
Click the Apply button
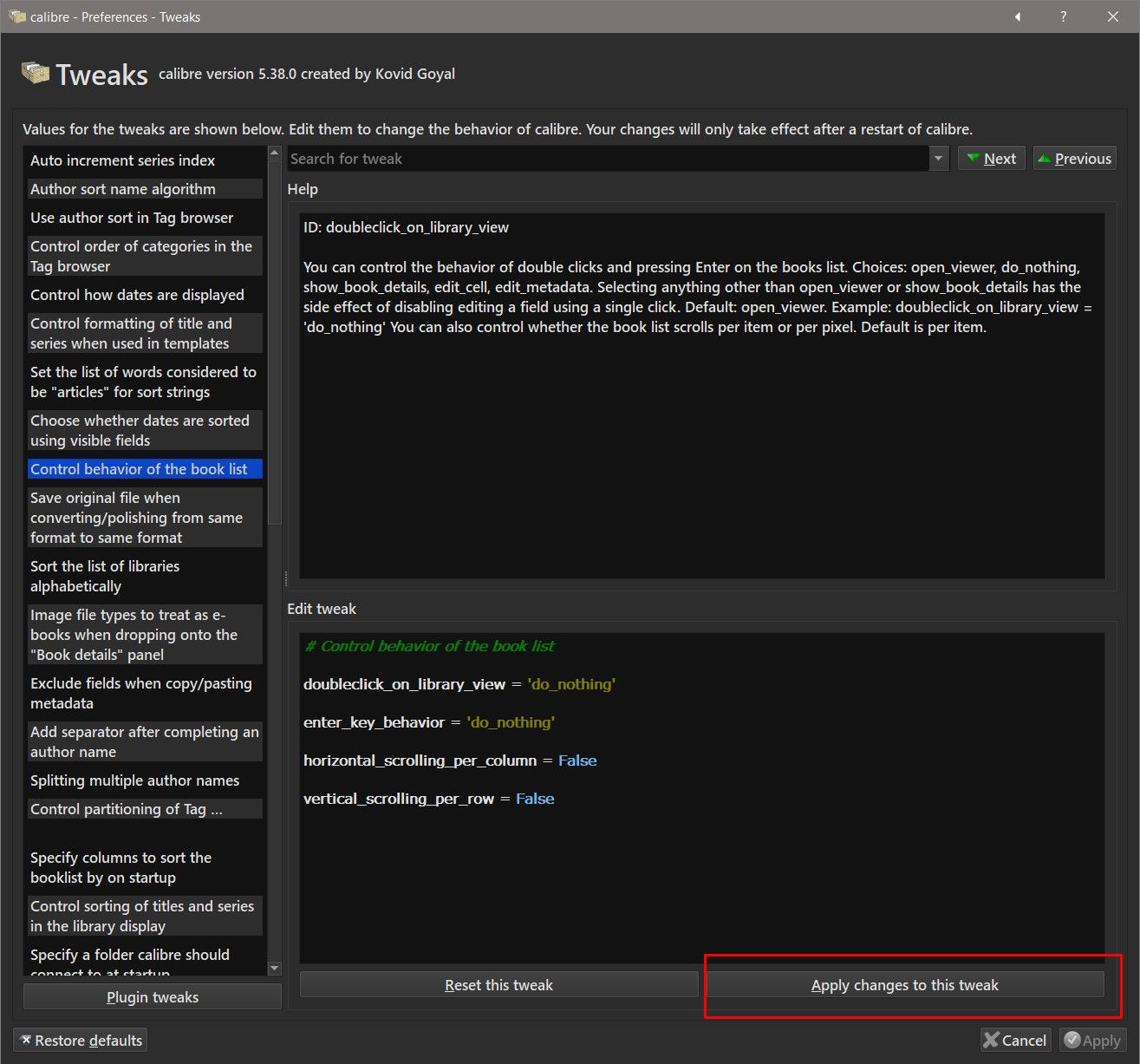[1093, 1041]
